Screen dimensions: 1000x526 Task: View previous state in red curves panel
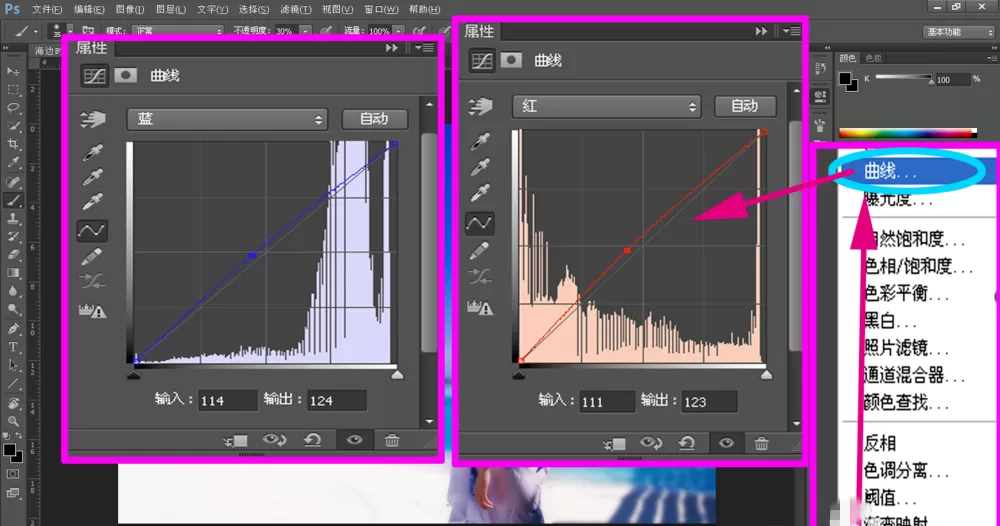(651, 443)
